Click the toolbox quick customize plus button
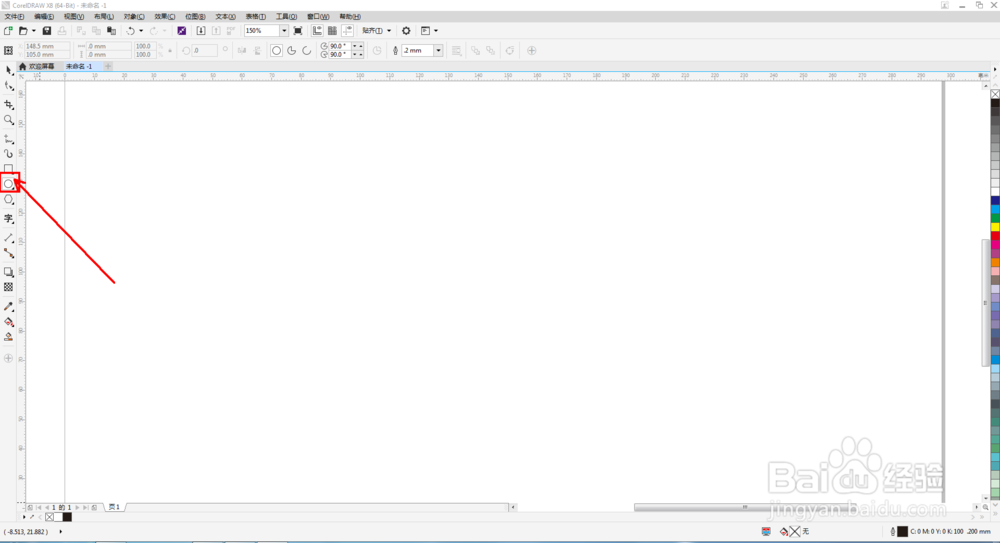 click(x=9, y=359)
